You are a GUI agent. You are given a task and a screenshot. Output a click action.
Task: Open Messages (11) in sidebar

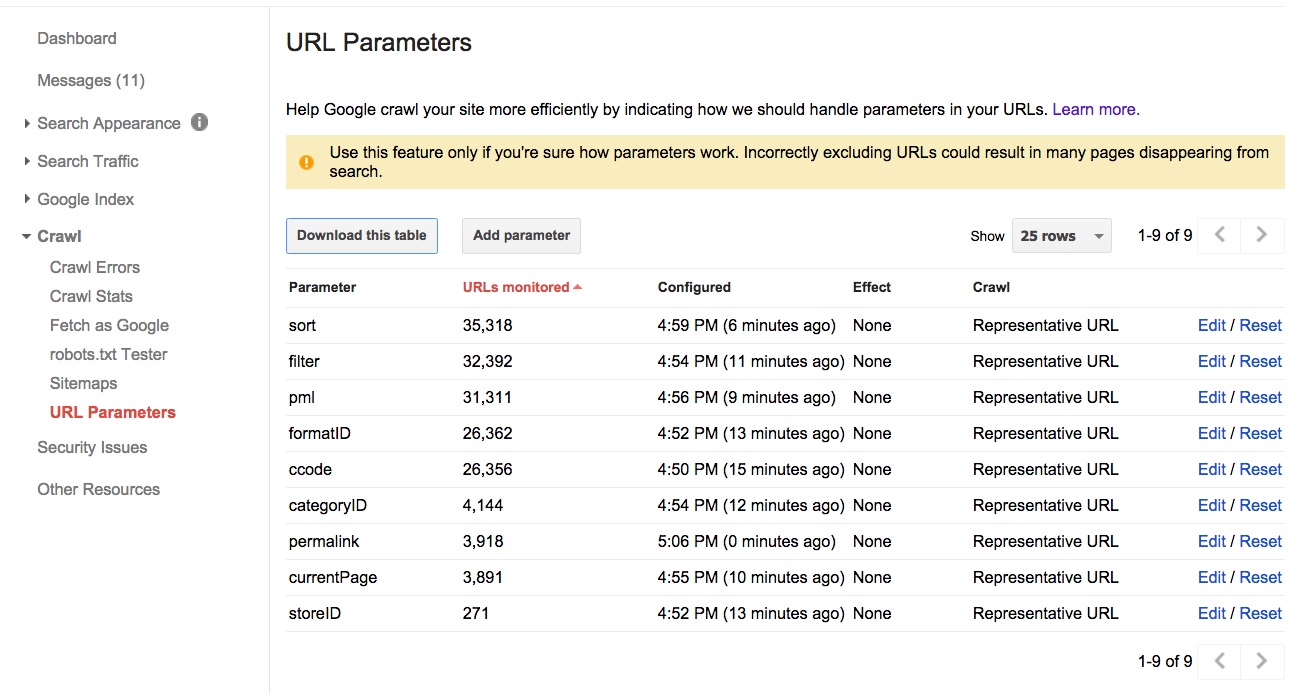click(91, 80)
